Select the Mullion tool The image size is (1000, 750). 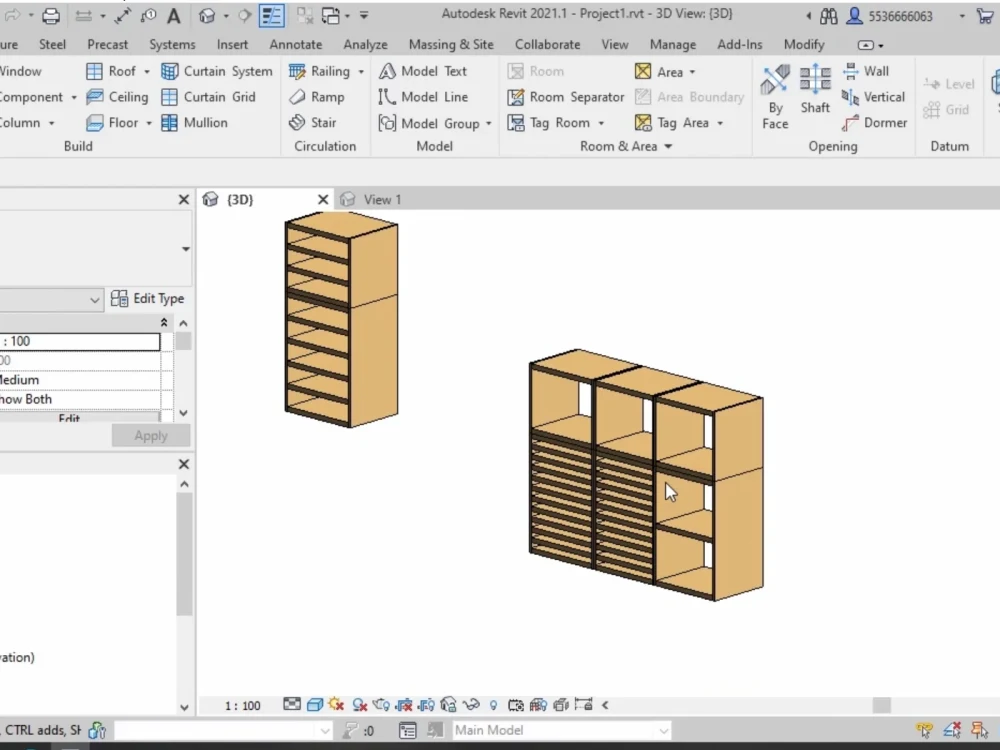(x=195, y=122)
